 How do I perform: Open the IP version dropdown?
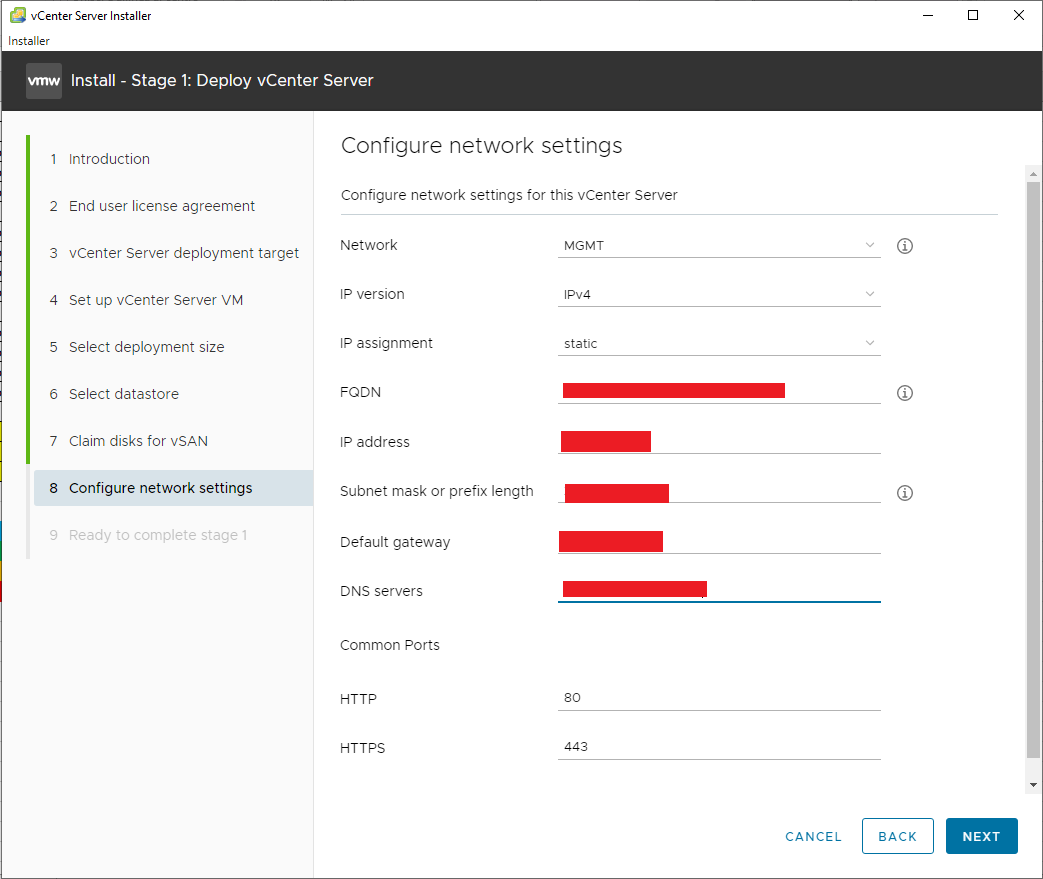pyautogui.click(x=719, y=294)
